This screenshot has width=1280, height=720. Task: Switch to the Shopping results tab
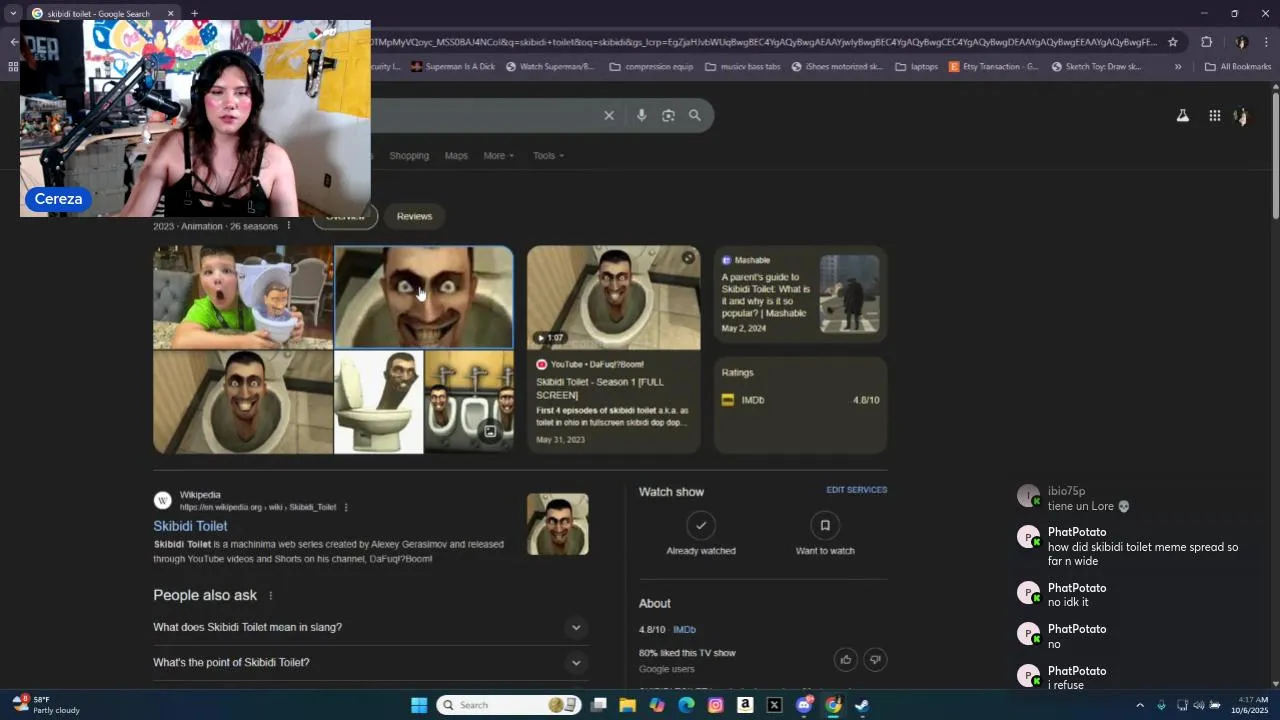[x=409, y=156]
